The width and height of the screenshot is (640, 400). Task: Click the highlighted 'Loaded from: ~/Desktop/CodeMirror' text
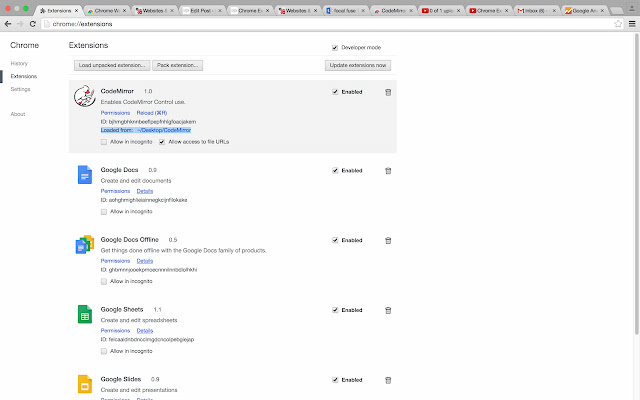(146, 130)
